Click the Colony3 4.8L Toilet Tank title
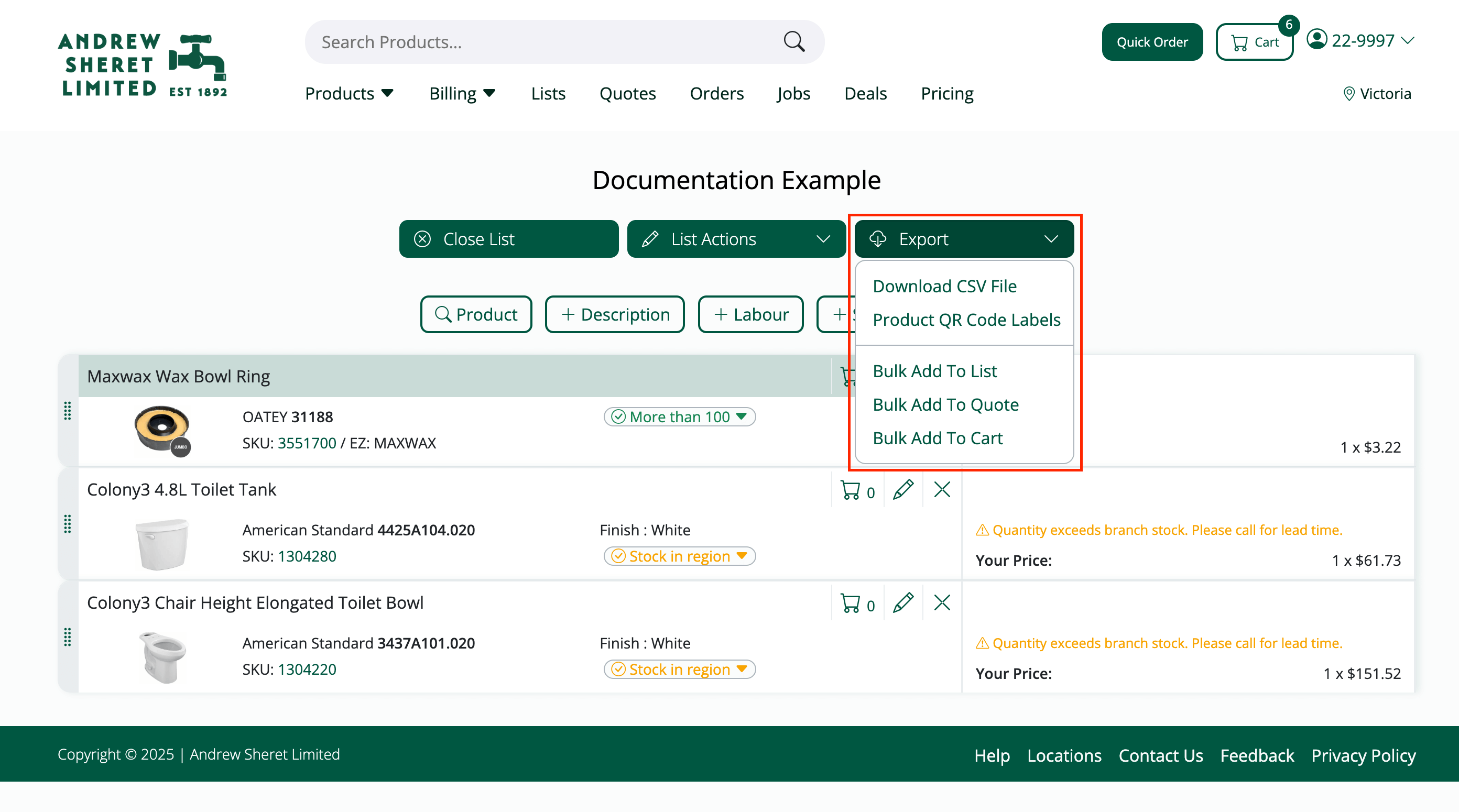The width and height of the screenshot is (1459, 812). [181, 490]
